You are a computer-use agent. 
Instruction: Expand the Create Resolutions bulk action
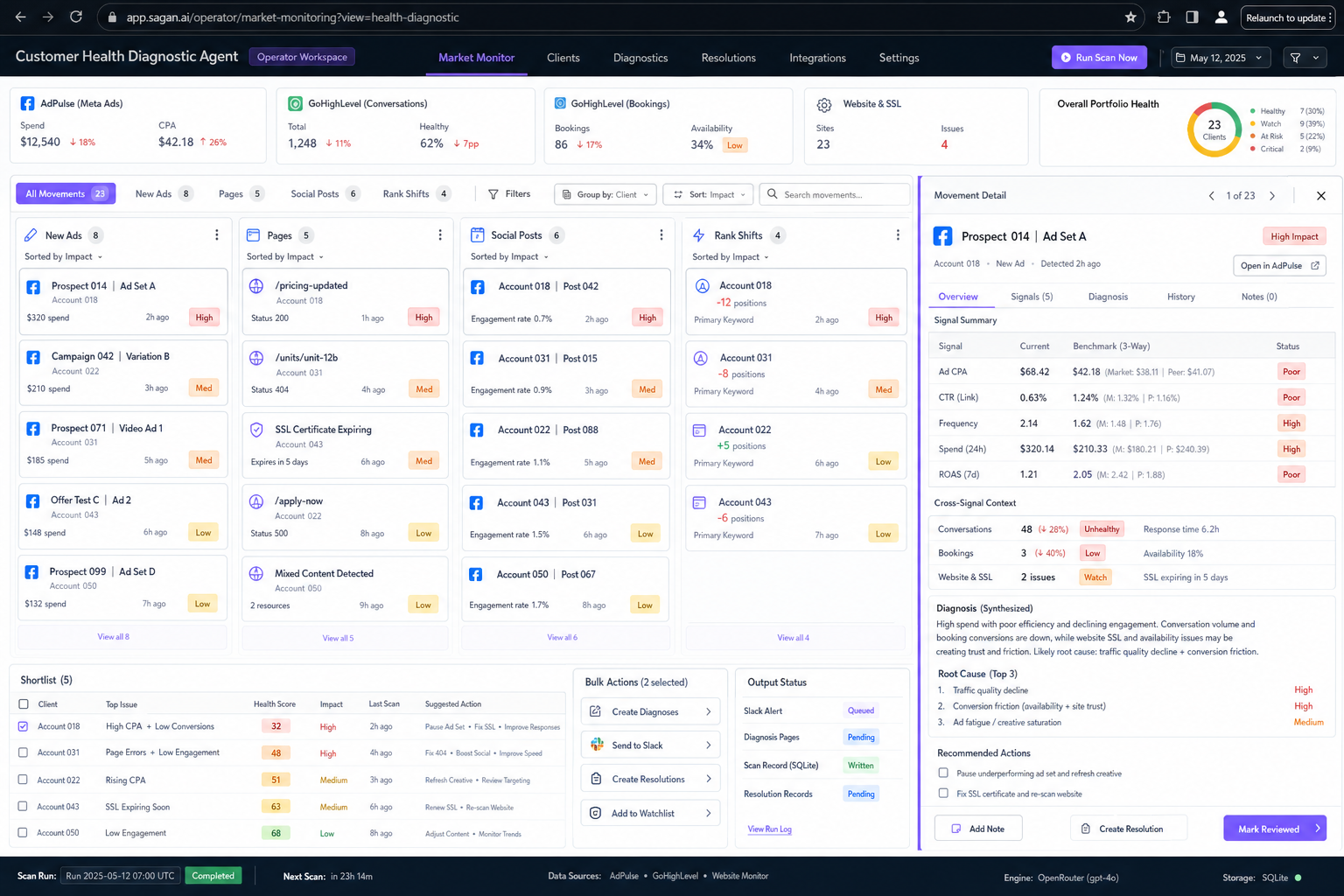pos(650,779)
